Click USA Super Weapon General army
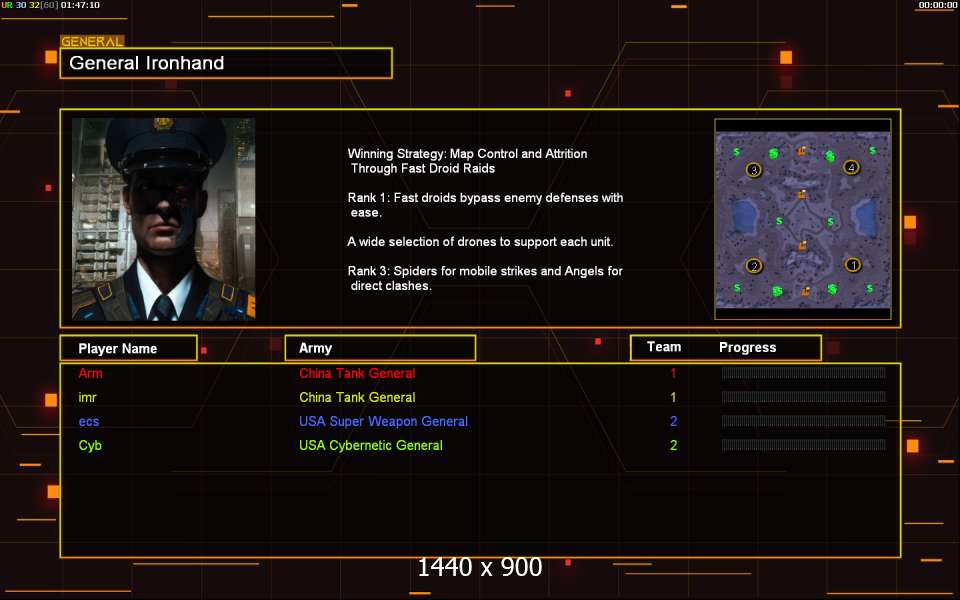Viewport: 960px width, 600px height. (x=383, y=421)
